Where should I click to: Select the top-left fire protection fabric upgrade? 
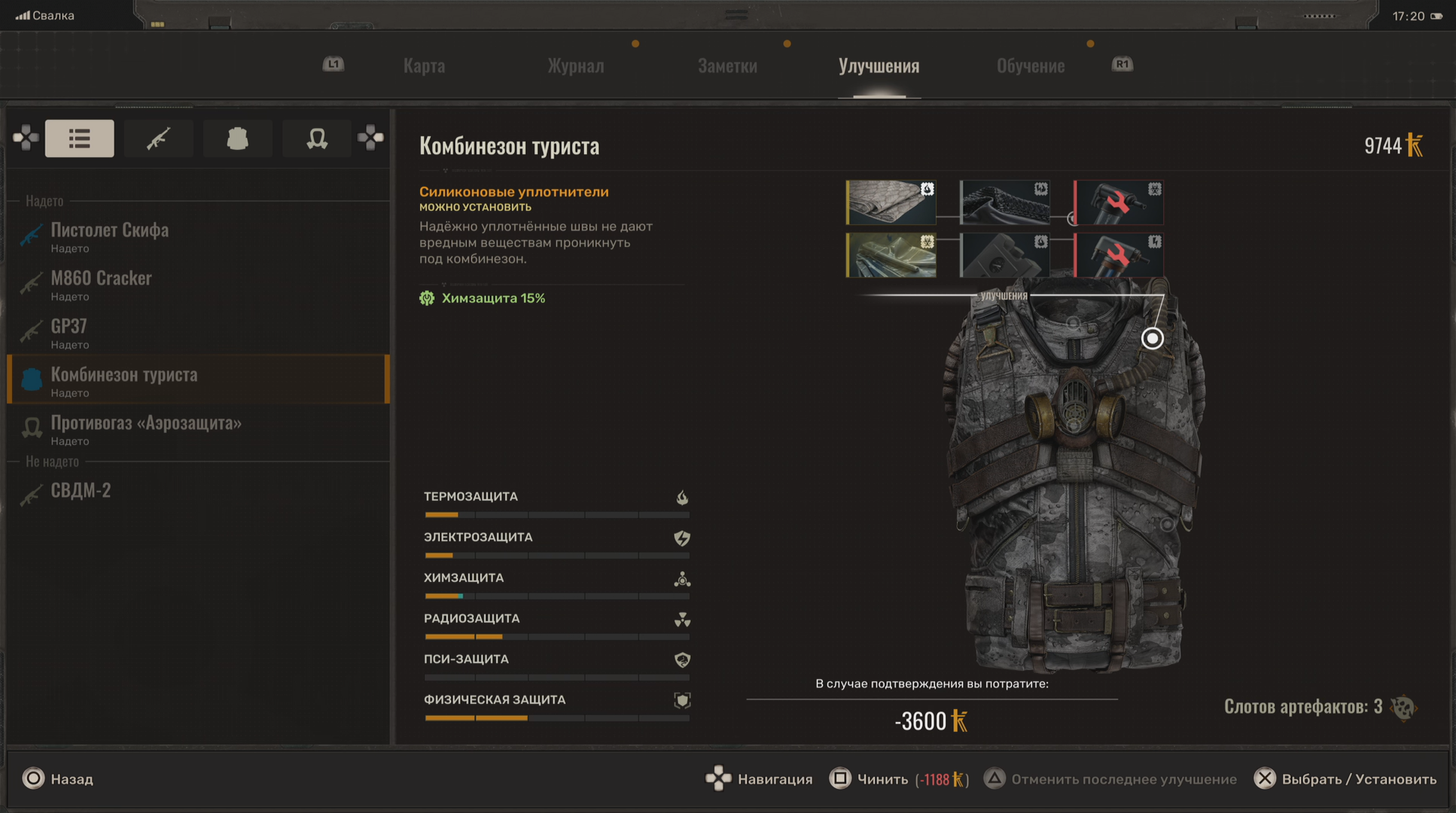(x=891, y=202)
